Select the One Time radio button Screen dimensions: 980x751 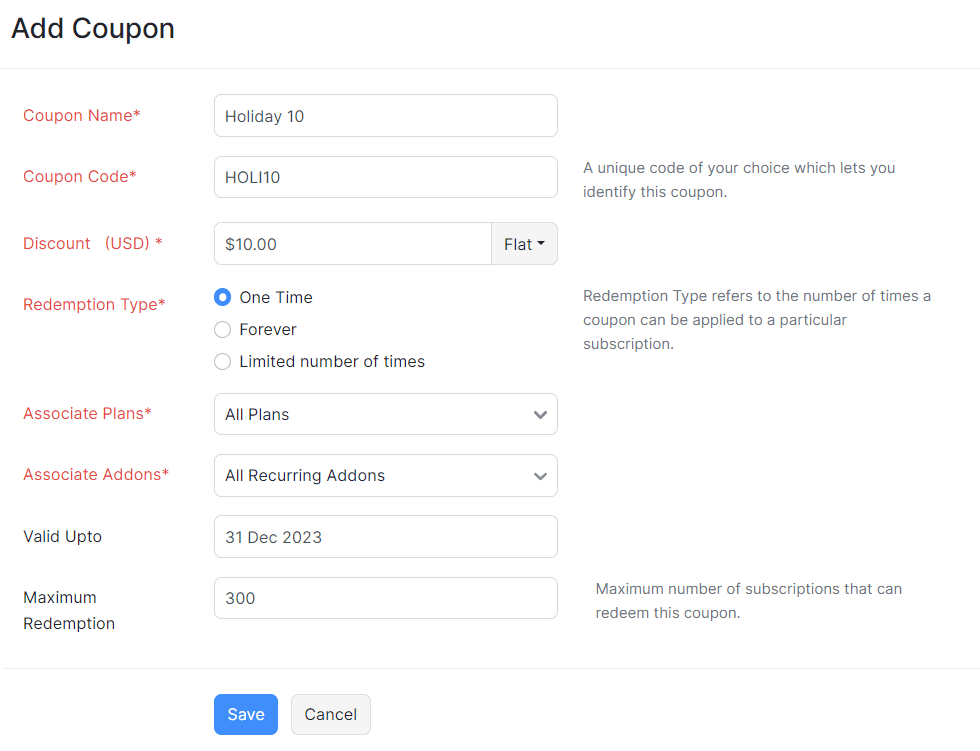222,297
